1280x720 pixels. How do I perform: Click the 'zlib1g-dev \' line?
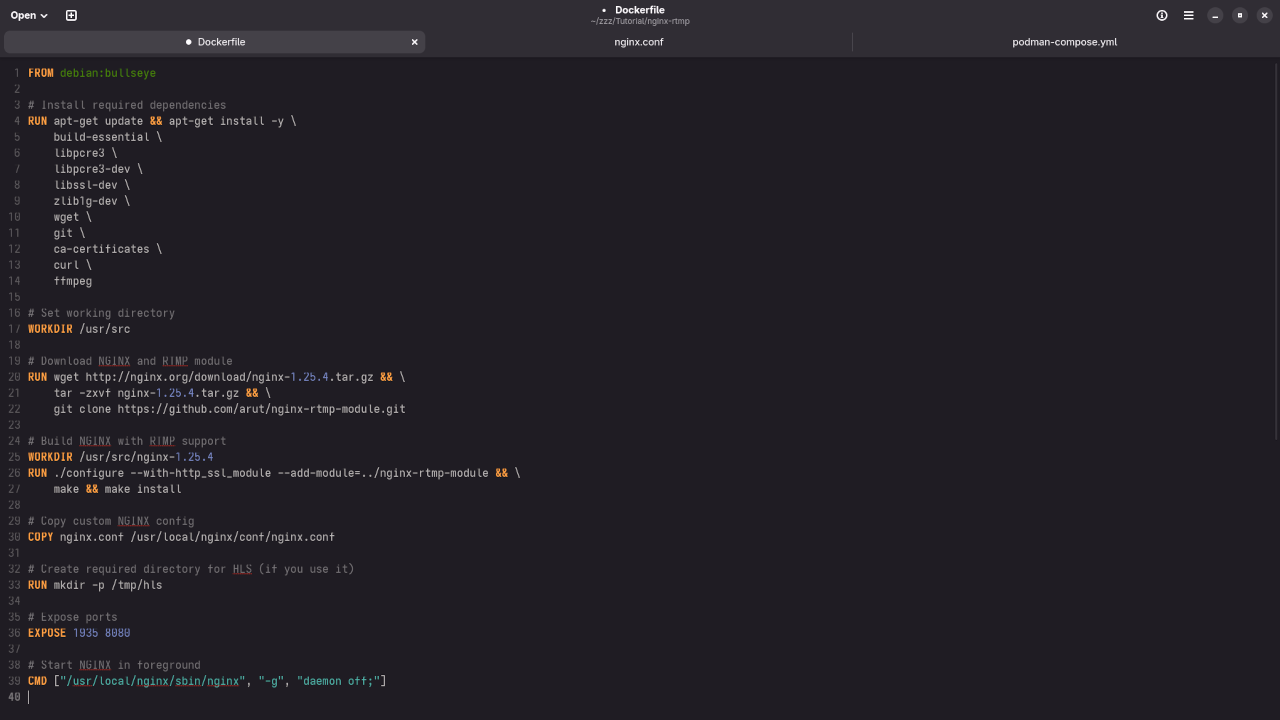pos(92,201)
